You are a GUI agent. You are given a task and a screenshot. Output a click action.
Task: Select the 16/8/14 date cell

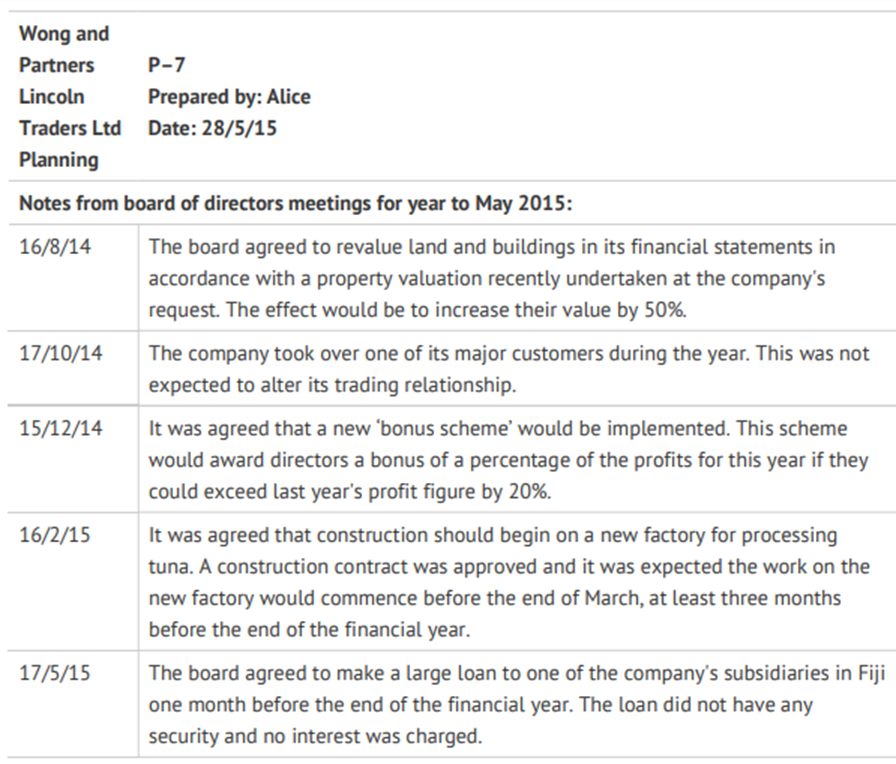click(55, 246)
